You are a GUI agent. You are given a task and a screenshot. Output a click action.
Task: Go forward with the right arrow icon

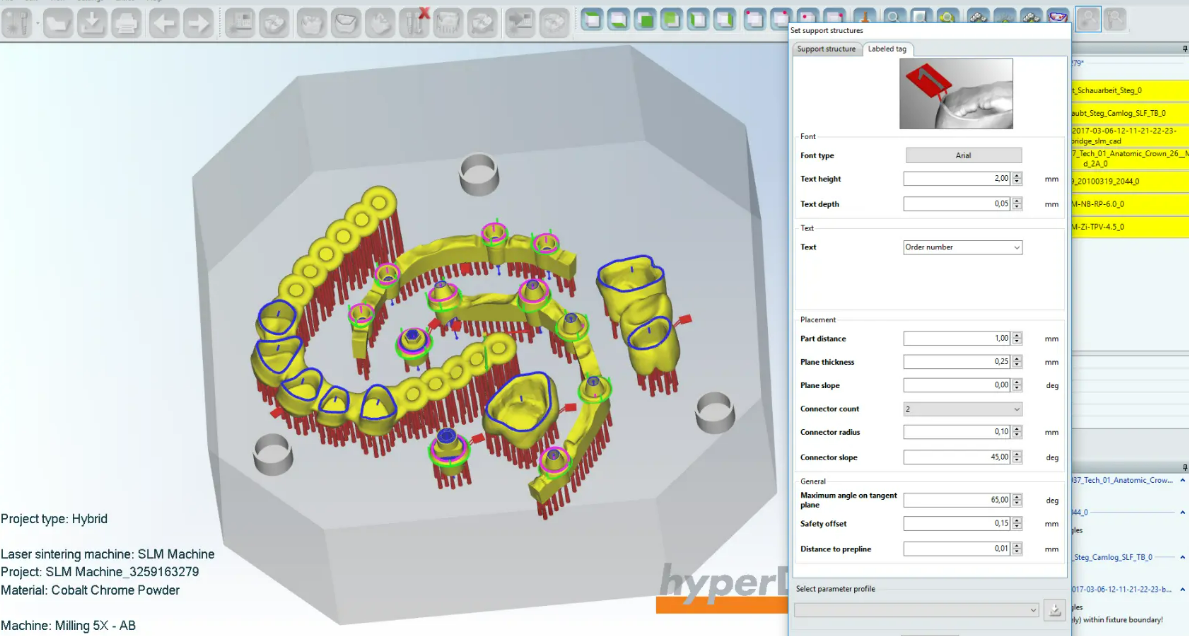coord(198,23)
